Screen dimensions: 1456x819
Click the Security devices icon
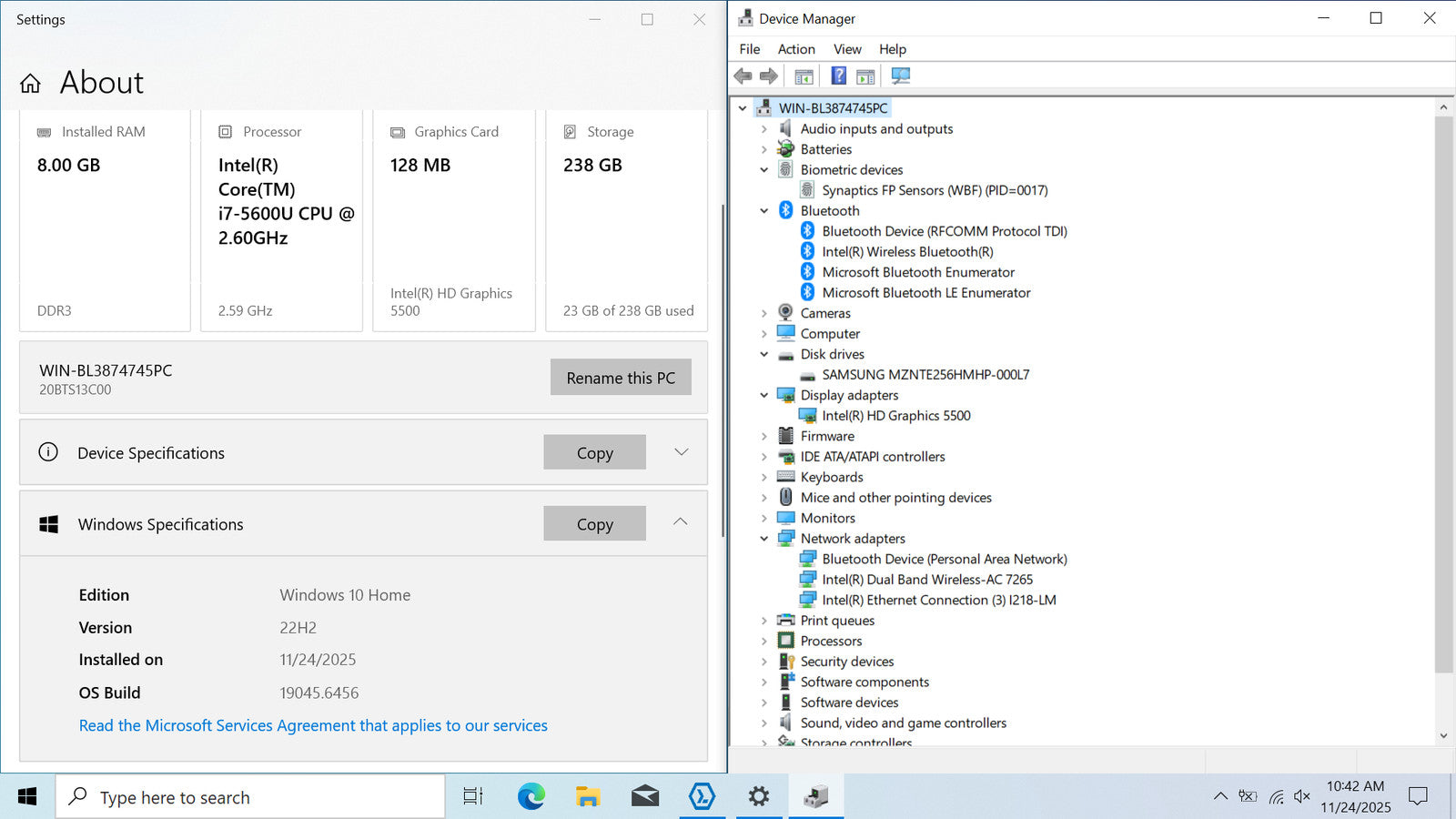coord(786,662)
